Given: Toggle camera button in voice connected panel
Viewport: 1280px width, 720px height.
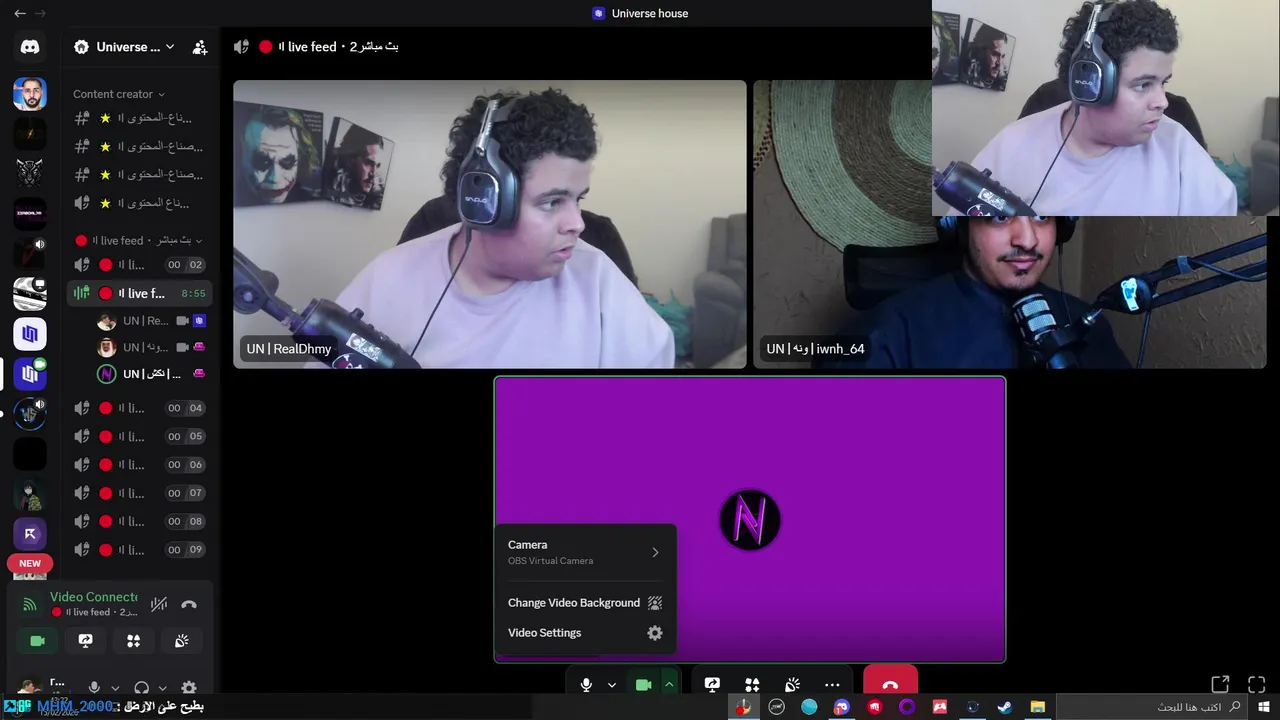Looking at the screenshot, I should pos(37,641).
